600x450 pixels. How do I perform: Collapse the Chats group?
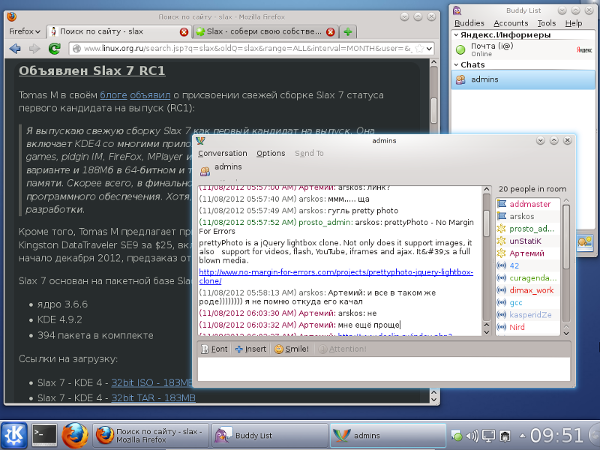(x=456, y=65)
